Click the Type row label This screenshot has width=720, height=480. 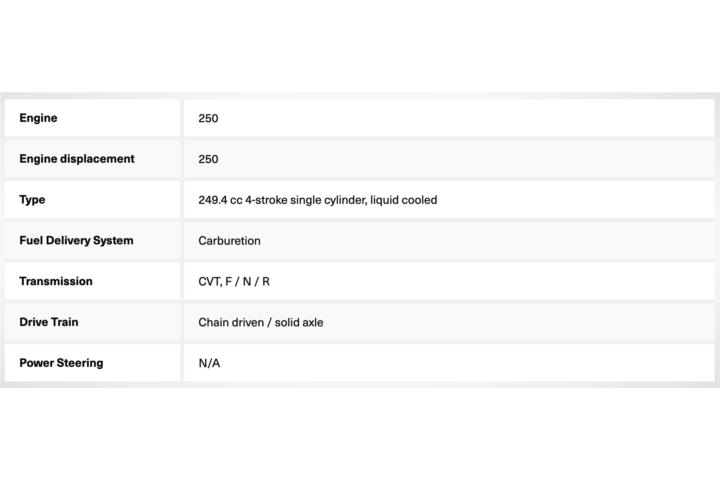(x=32, y=200)
